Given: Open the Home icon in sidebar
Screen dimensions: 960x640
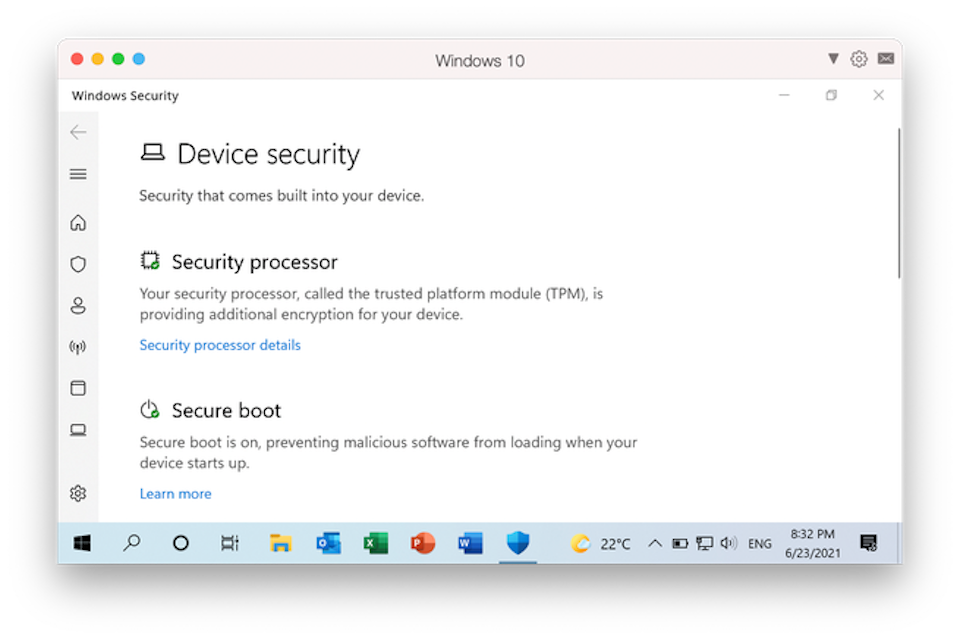Looking at the screenshot, I should [78, 223].
